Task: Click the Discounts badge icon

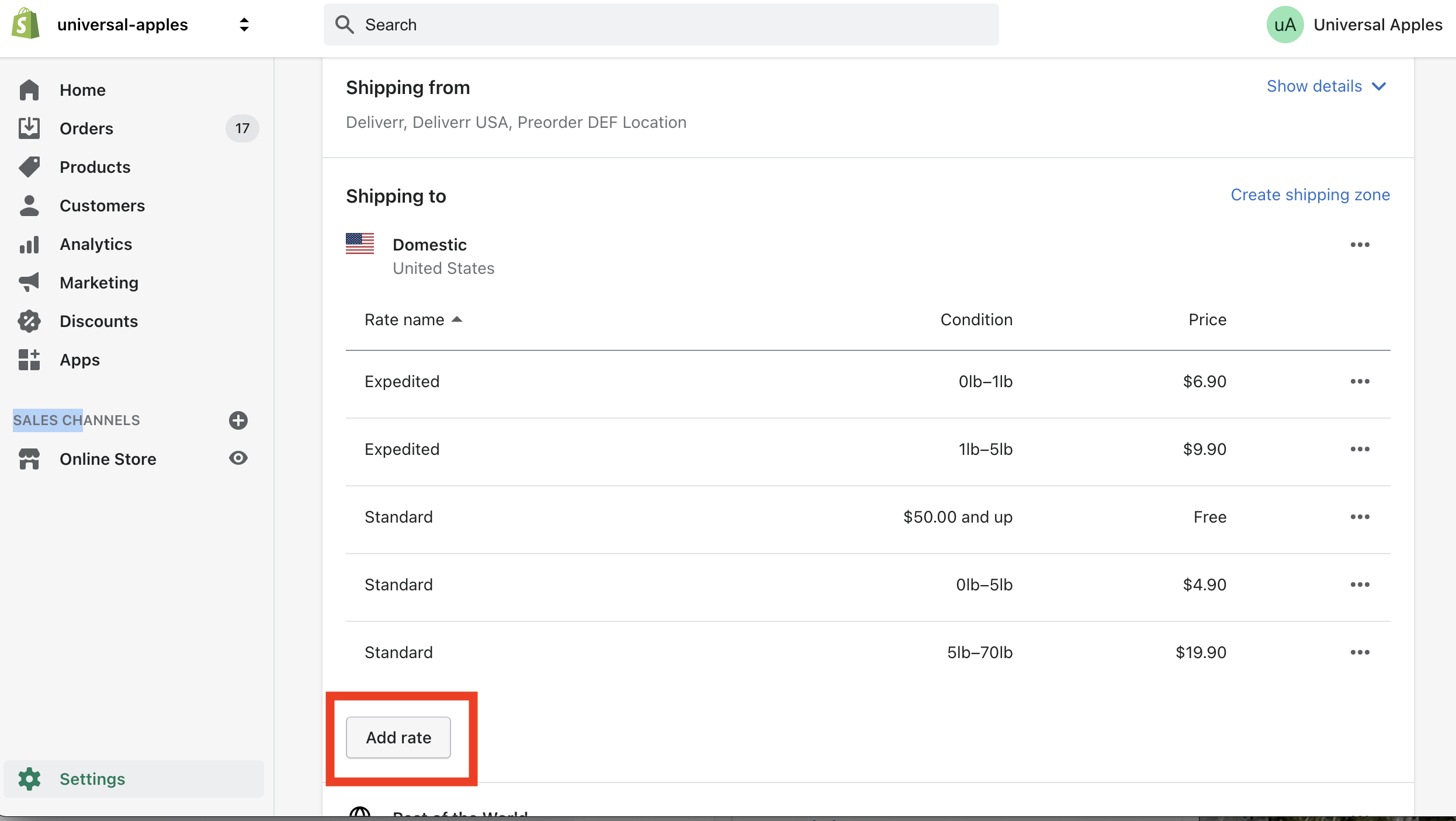Action: click(x=29, y=321)
